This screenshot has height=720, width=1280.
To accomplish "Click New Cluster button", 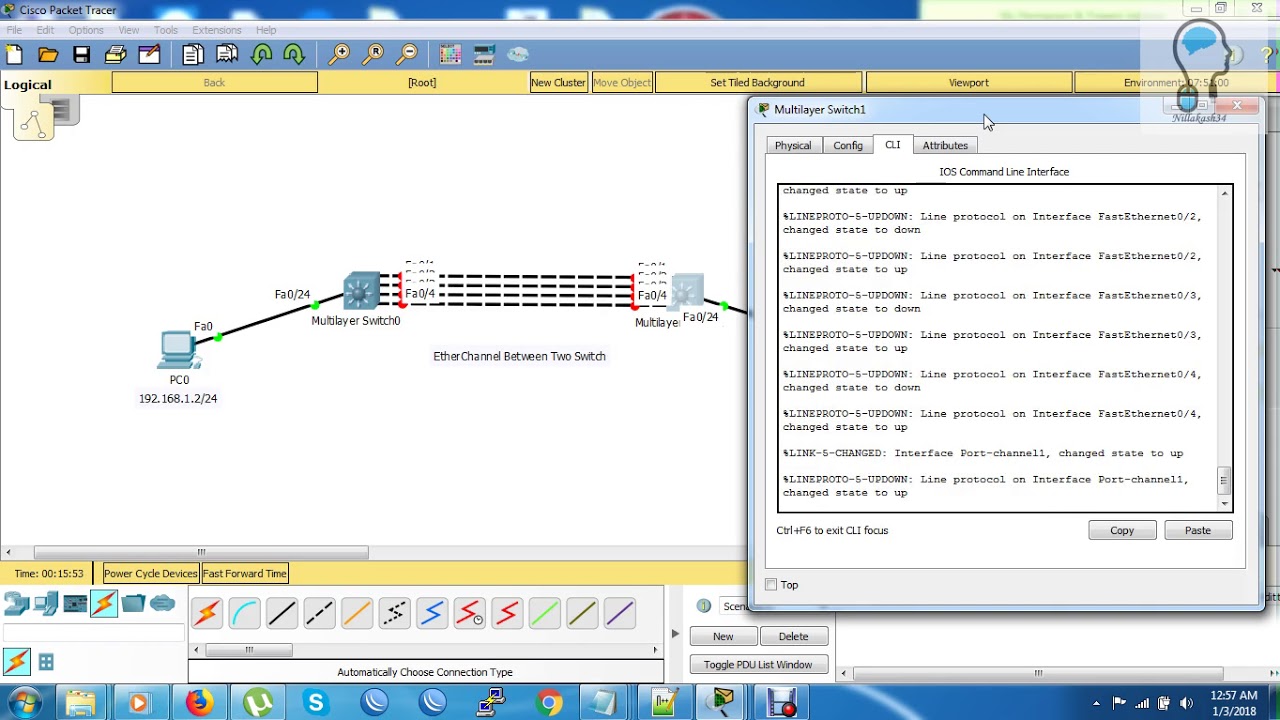I will coord(558,83).
